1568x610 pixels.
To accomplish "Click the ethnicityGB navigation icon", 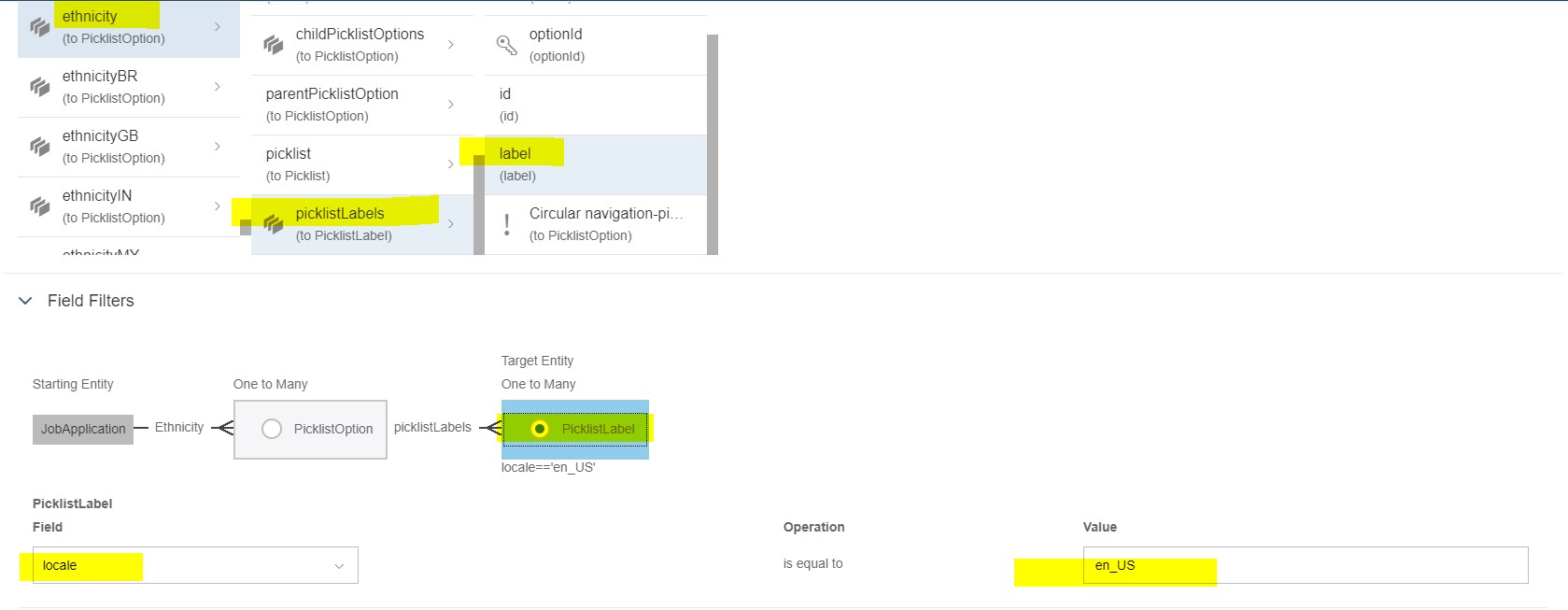I will [x=39, y=147].
